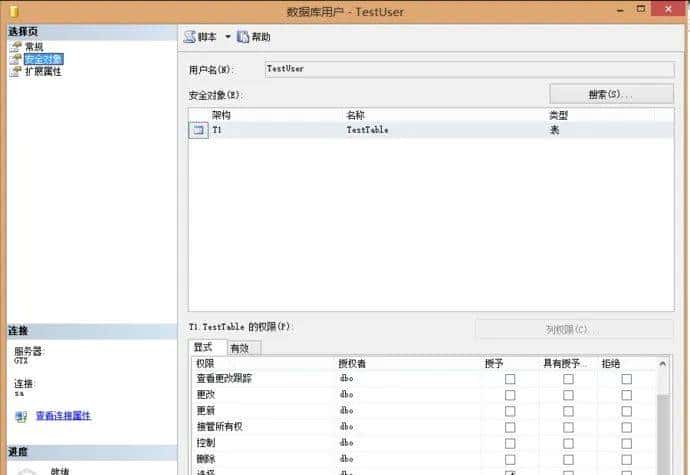Screen dimensions: 690x475
Task: Select the 表 type cell
Action: click(554, 130)
